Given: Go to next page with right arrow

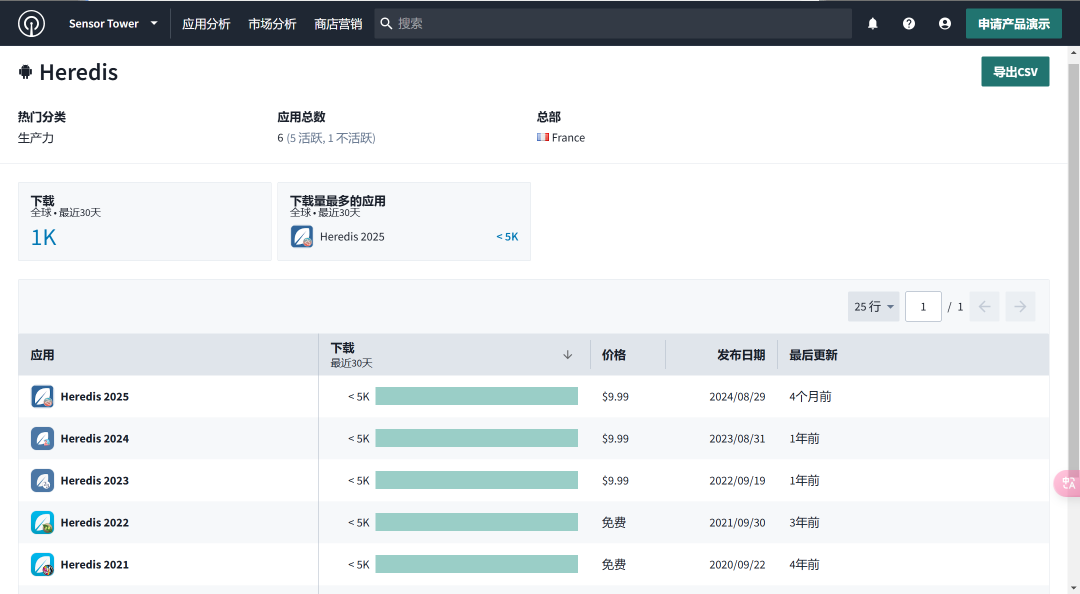Looking at the screenshot, I should 1020,307.
